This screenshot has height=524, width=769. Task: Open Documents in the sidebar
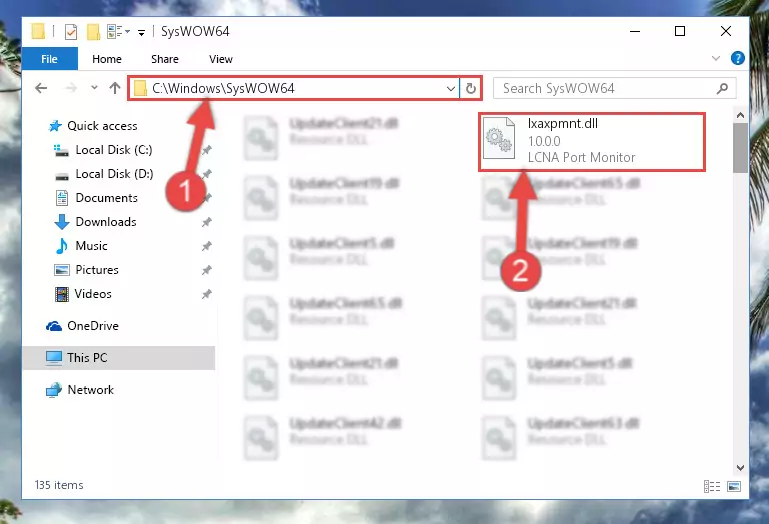tap(96, 198)
